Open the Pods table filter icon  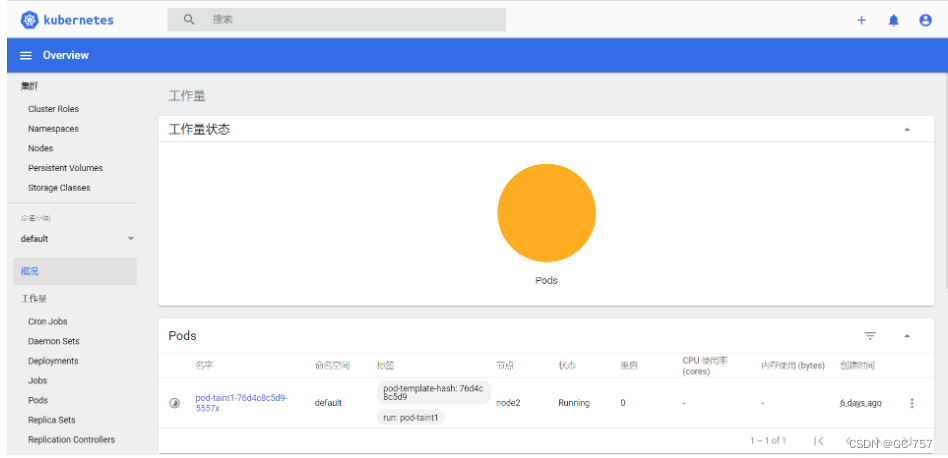tap(870, 335)
